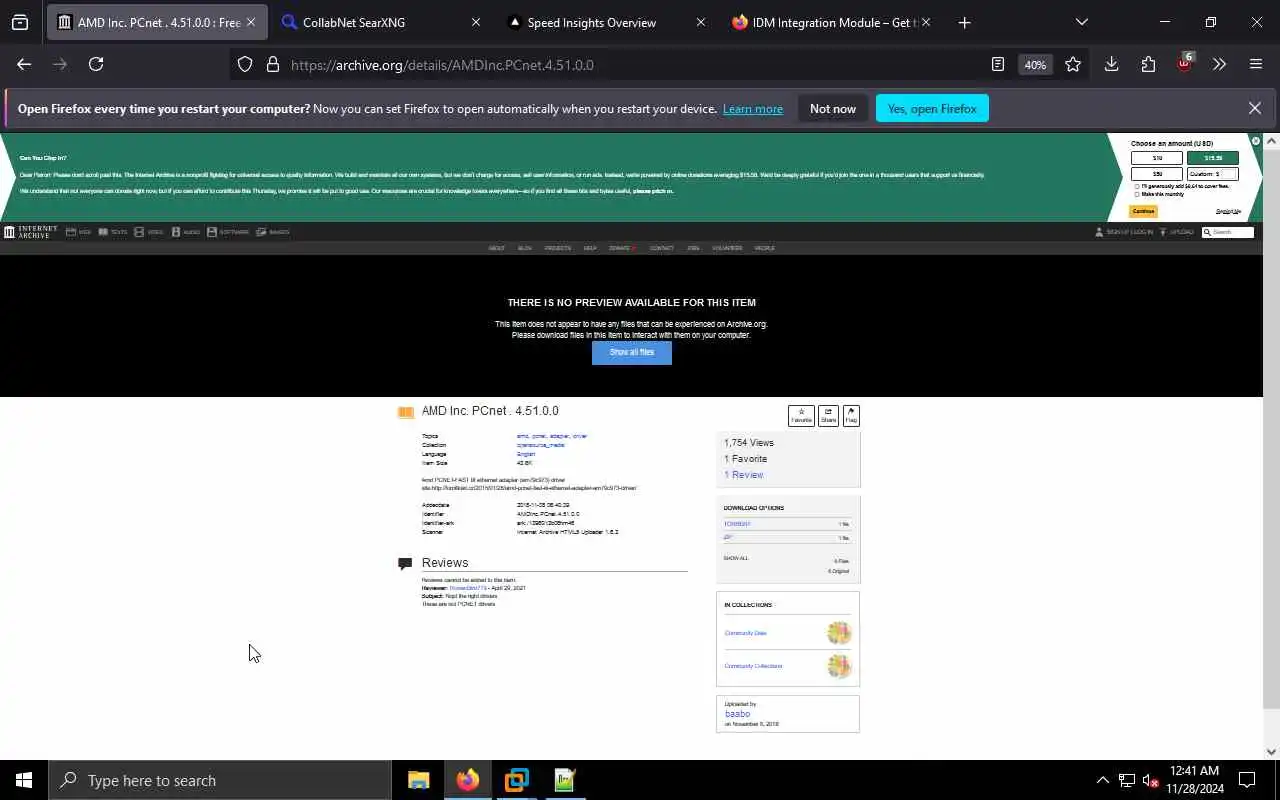This screenshot has height=800, width=1280.
Task: Reload the current archive.org page
Action: (96, 64)
